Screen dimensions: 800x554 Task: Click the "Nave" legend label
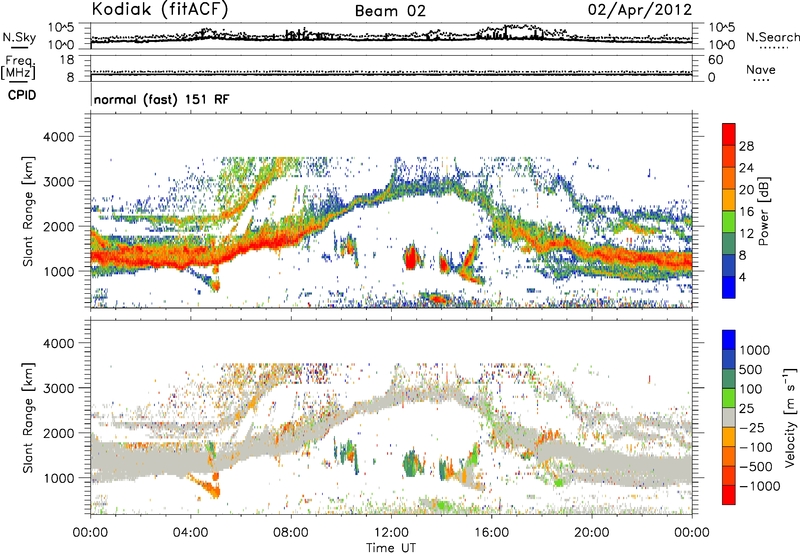(x=761, y=69)
